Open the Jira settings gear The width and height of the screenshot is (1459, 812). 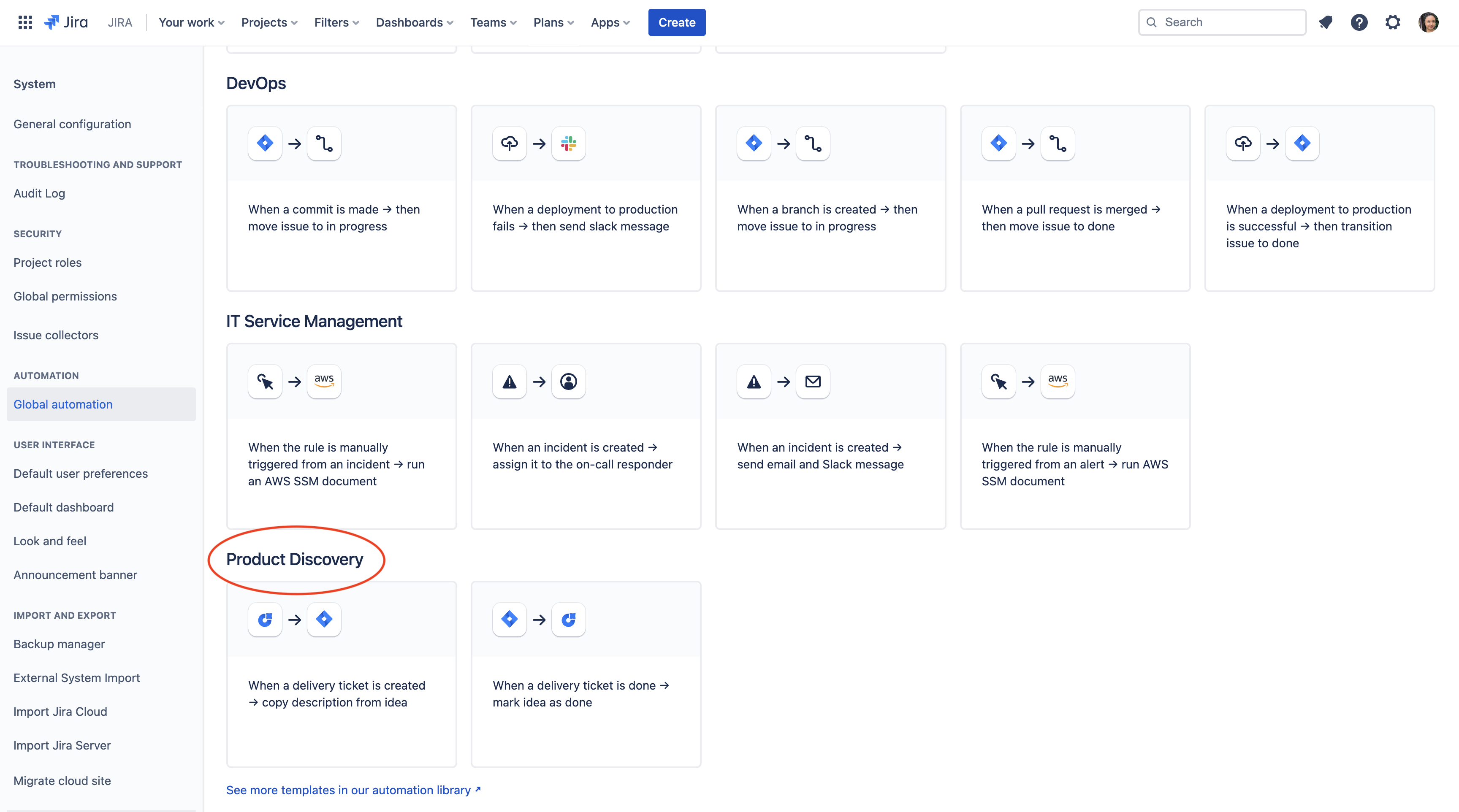pos(1393,22)
